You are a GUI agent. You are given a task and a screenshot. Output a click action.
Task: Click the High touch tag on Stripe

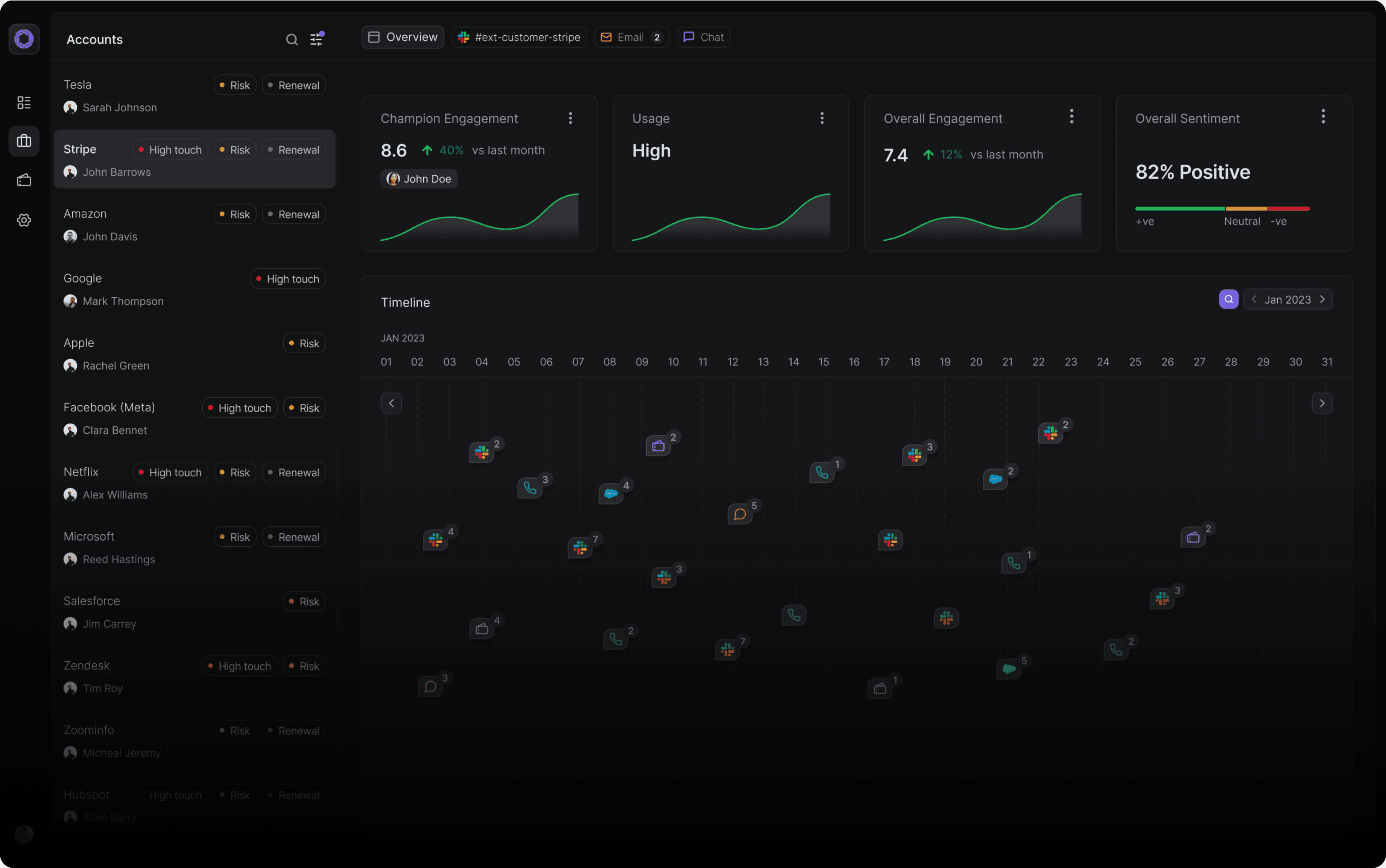[170, 150]
